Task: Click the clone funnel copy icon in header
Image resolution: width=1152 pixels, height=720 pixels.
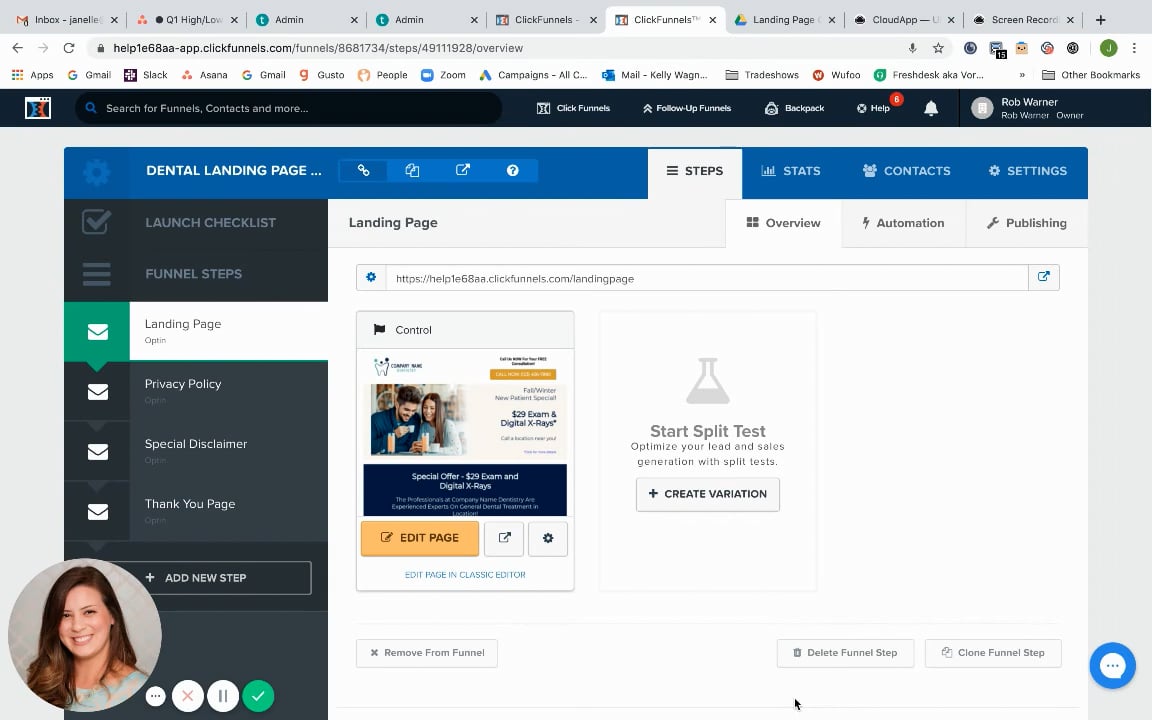Action: coord(412,170)
